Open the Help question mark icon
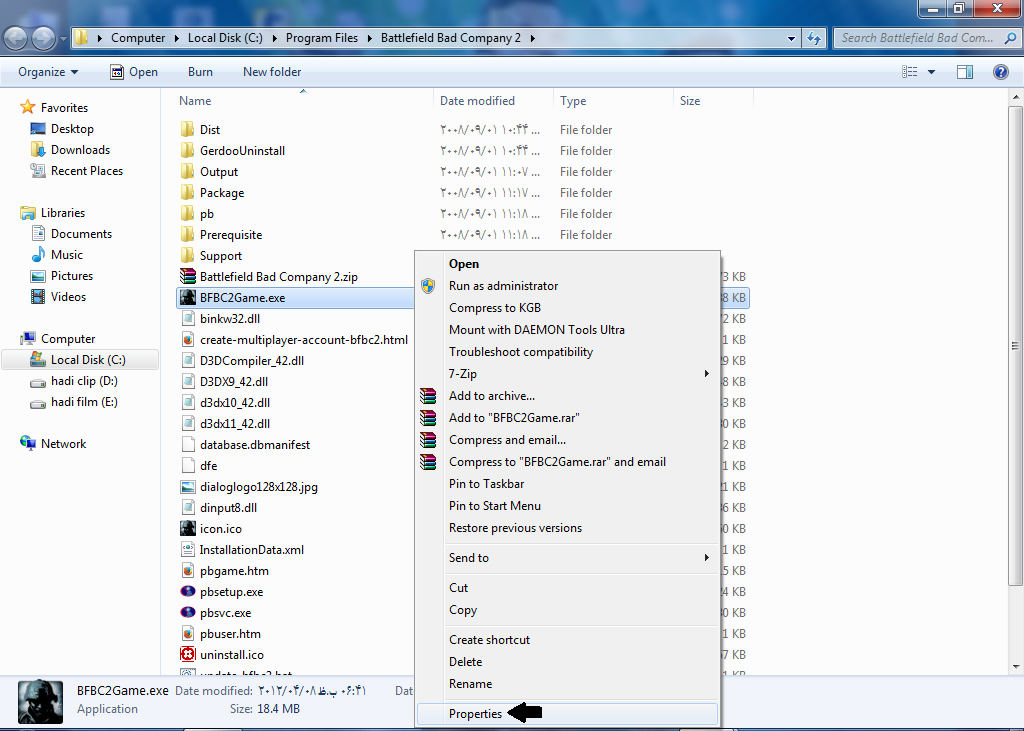 [x=1000, y=72]
